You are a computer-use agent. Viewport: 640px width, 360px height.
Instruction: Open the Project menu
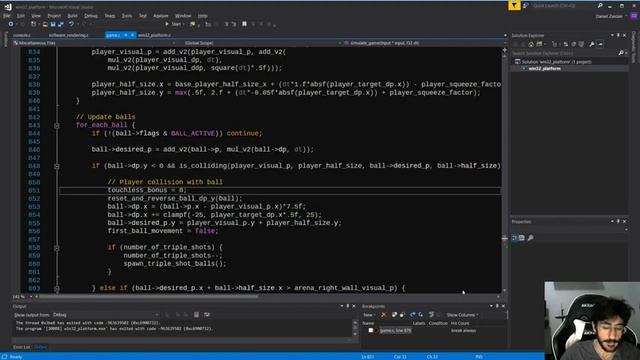tap(54, 16)
